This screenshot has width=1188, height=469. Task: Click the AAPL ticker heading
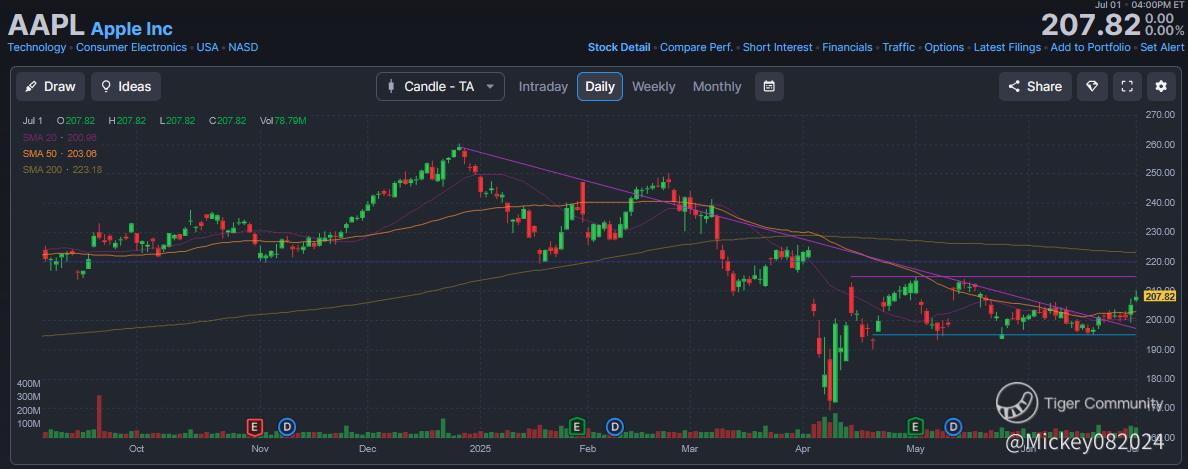(x=46, y=27)
